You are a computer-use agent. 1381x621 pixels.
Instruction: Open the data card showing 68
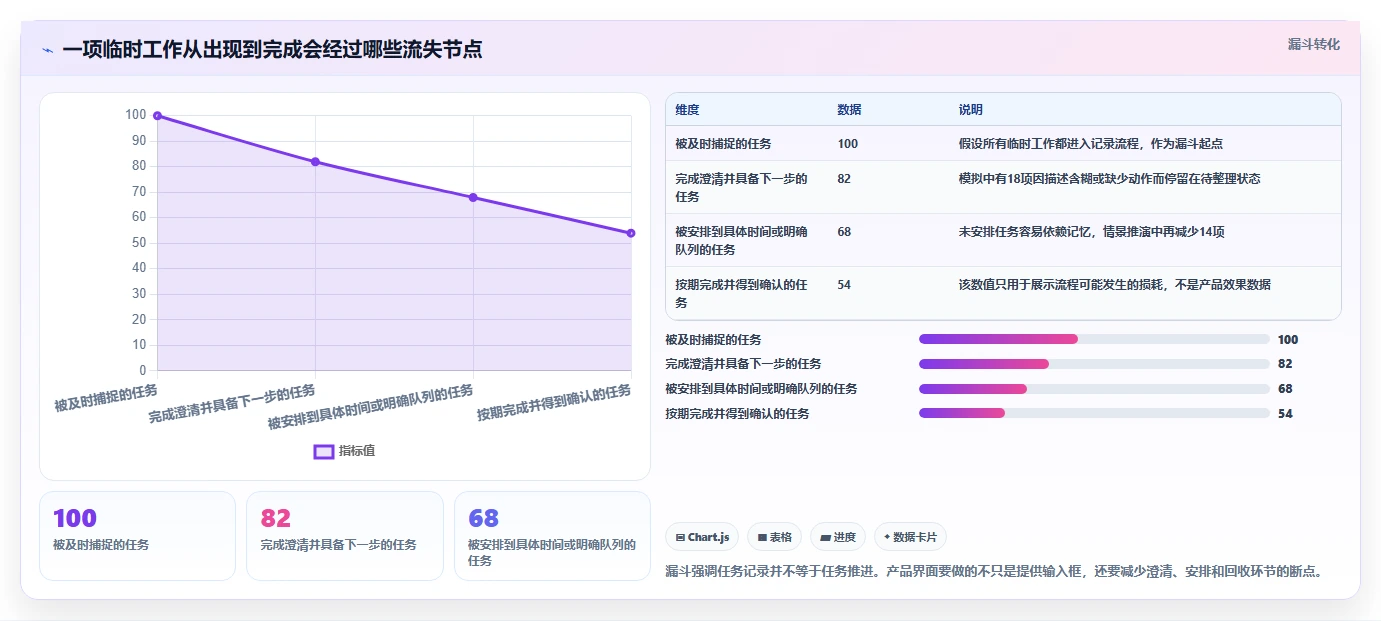pos(552,536)
